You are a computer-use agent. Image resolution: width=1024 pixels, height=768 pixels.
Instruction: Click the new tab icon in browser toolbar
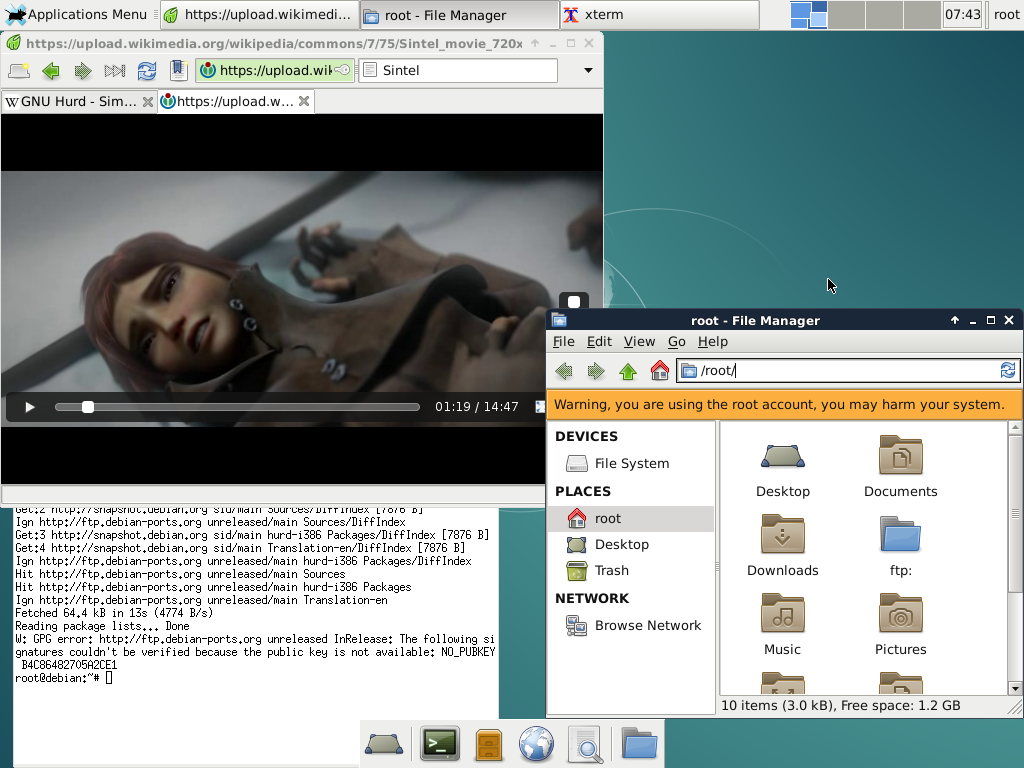tap(19, 71)
